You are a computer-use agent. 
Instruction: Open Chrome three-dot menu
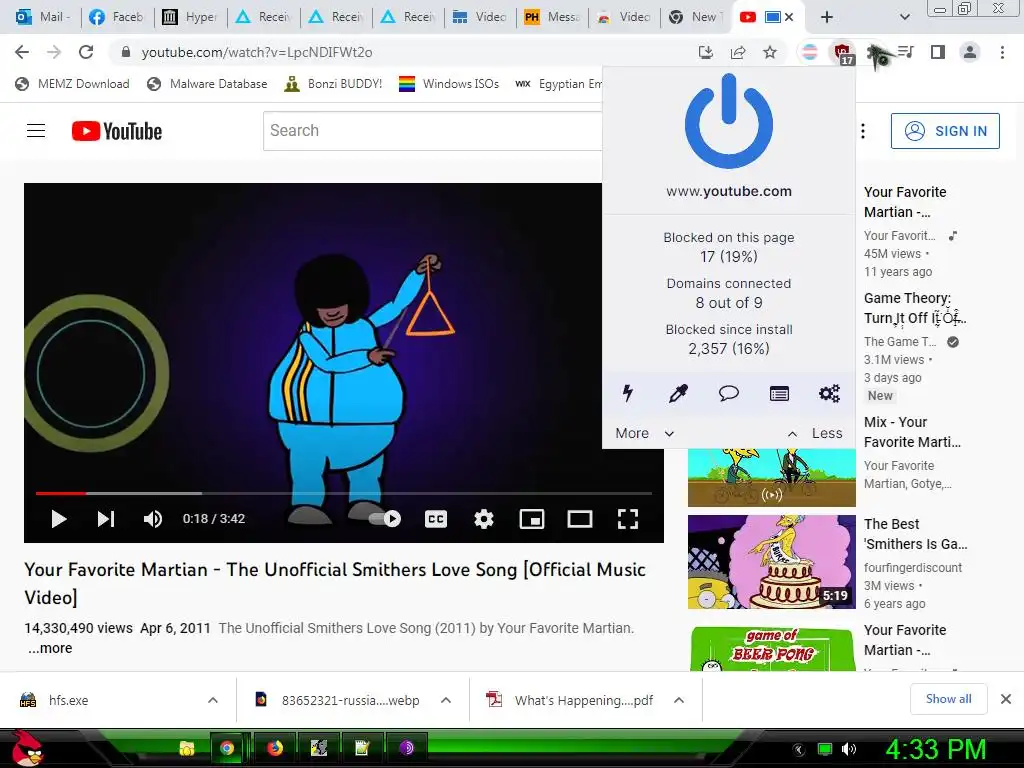pos(1002,52)
